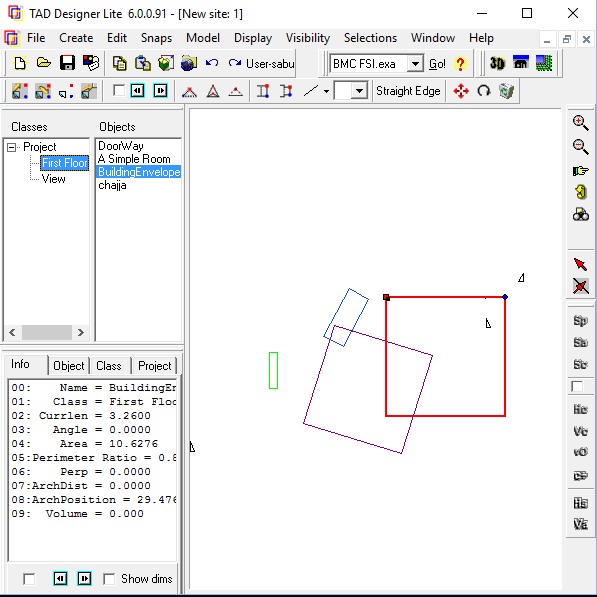The image size is (597, 597).
Task: Select the Move arrows tool
Action: click(x=461, y=91)
